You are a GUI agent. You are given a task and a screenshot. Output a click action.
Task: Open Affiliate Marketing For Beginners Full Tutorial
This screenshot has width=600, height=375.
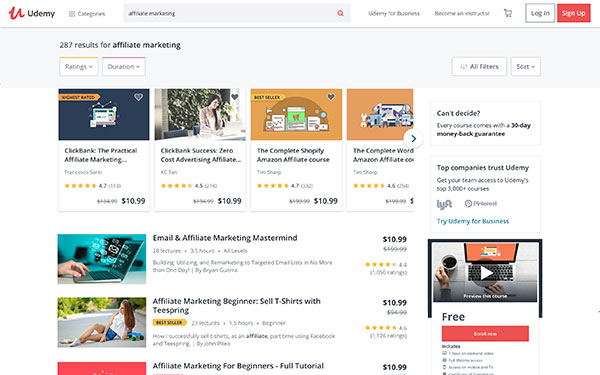coord(238,366)
